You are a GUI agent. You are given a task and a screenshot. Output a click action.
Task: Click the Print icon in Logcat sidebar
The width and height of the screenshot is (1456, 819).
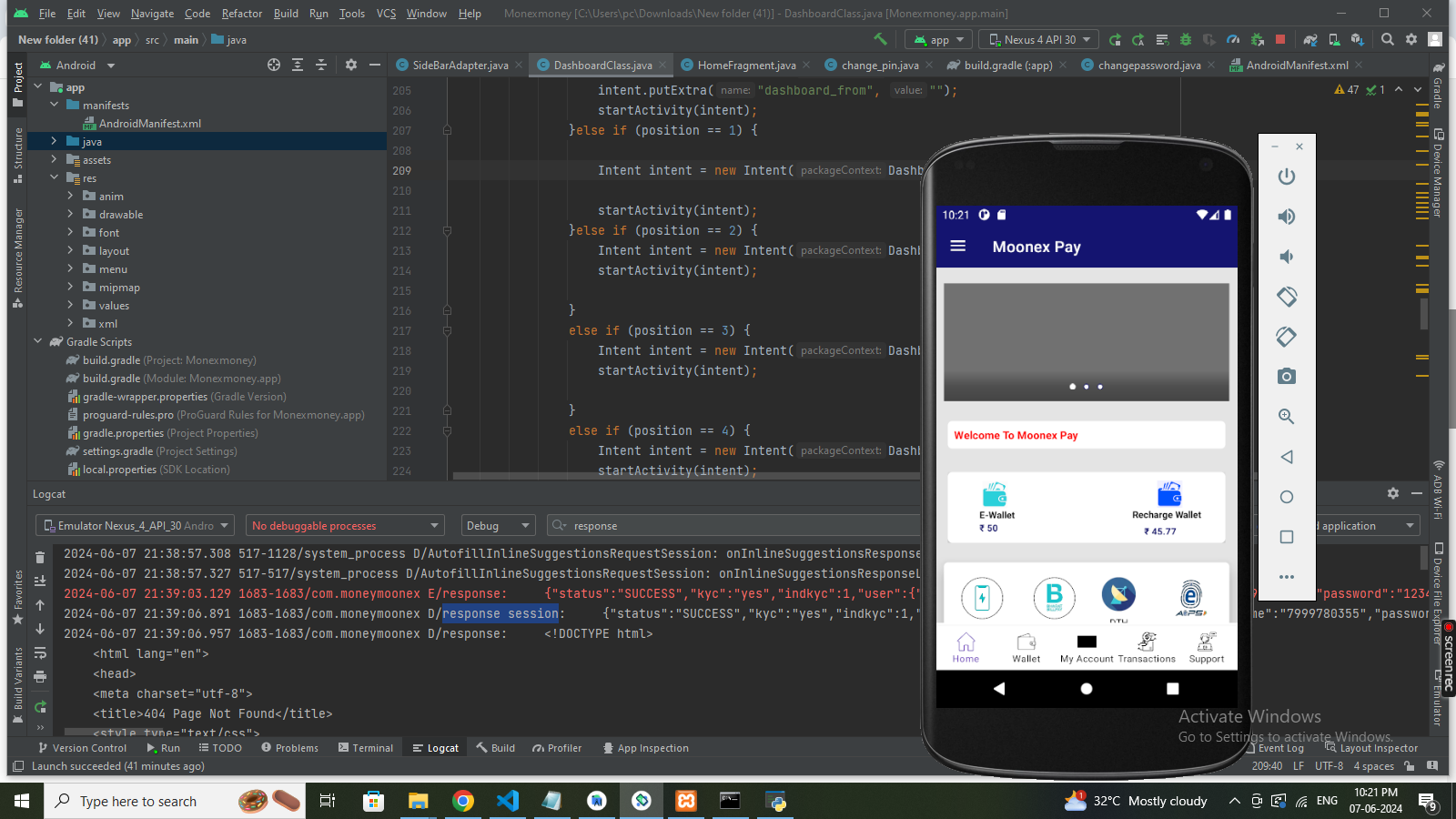click(x=40, y=676)
